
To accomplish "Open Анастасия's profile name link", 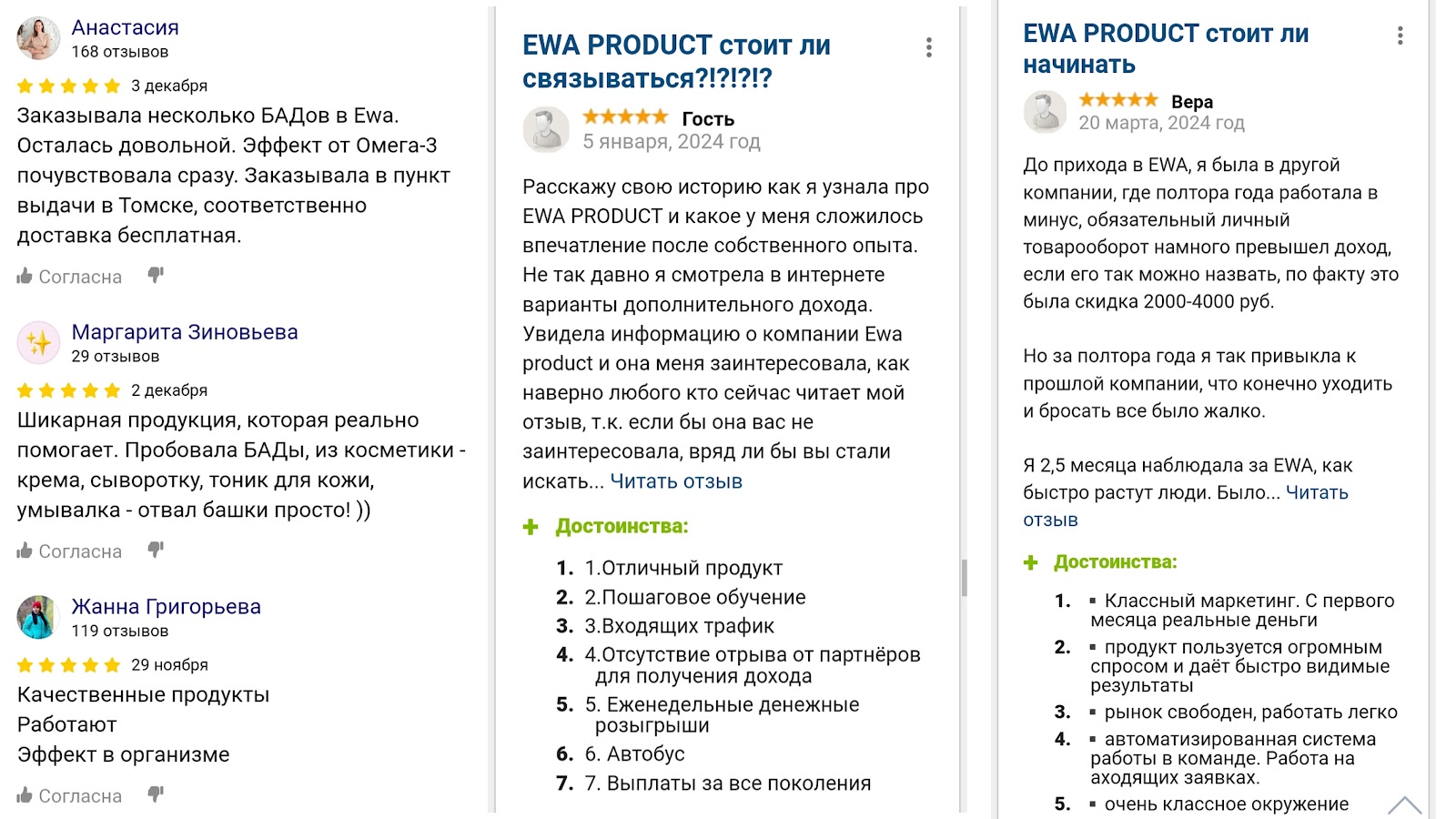I will pos(125,27).
